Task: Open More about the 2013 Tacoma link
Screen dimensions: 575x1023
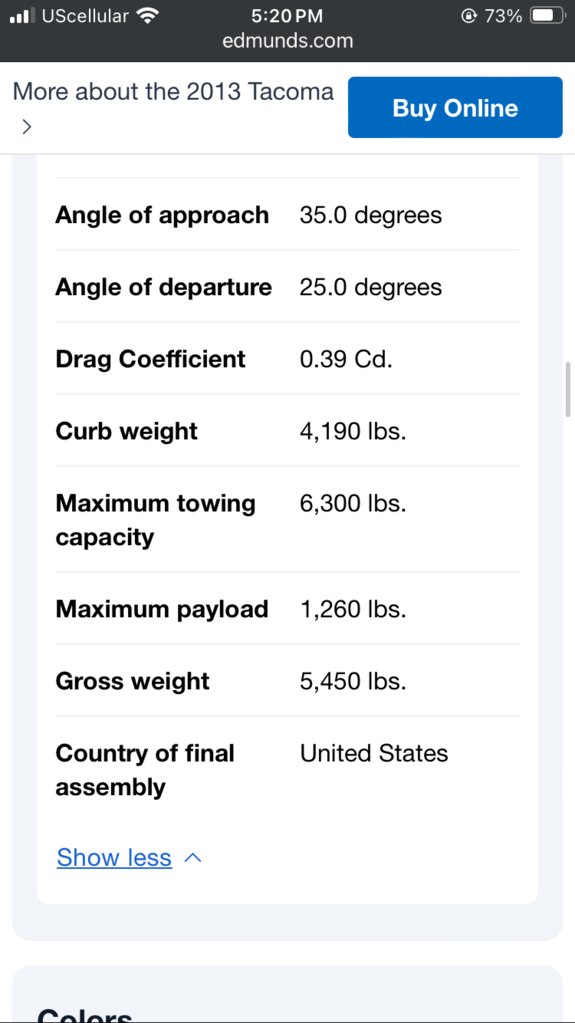Action: pos(173,91)
